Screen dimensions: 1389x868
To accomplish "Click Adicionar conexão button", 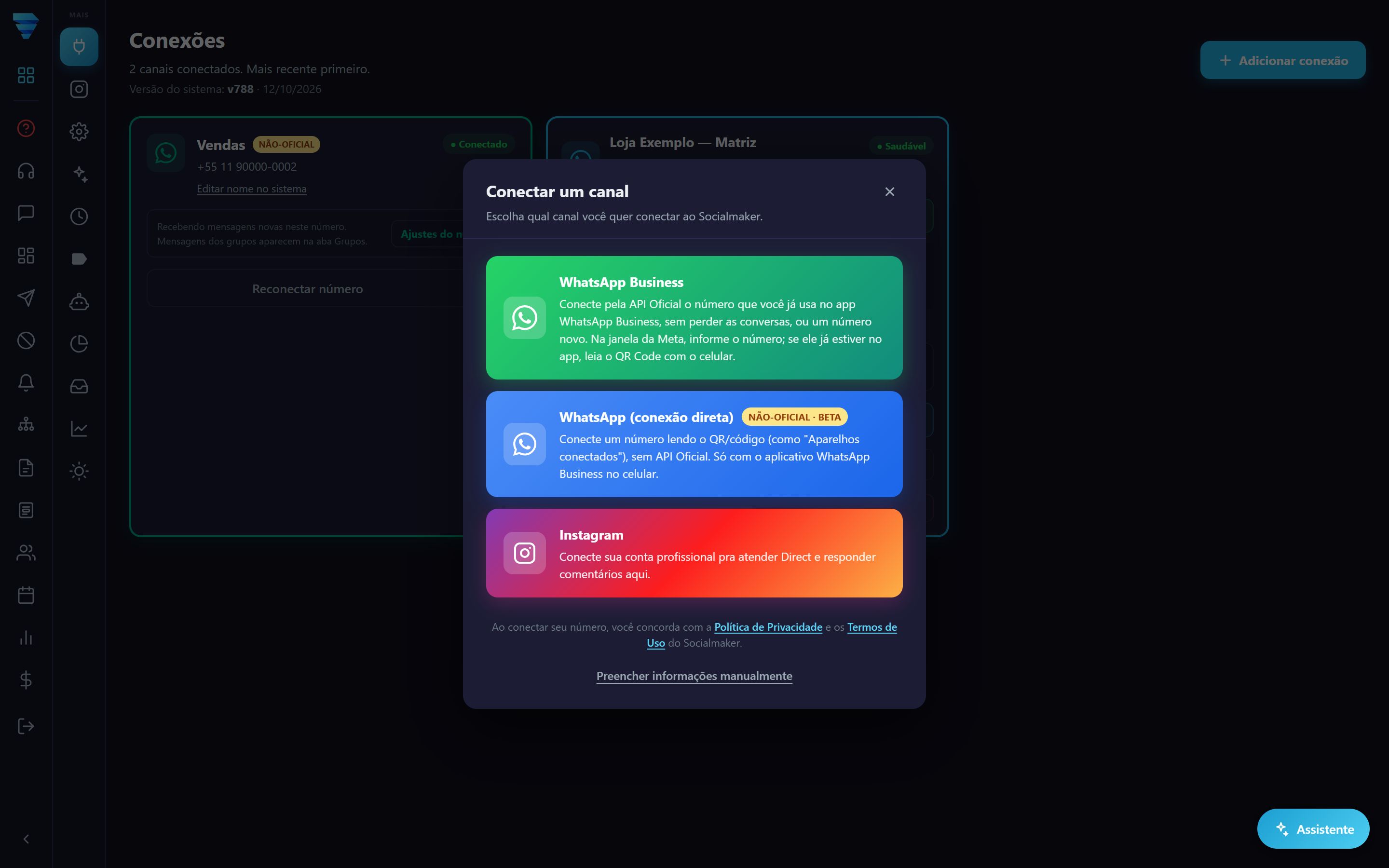I will (1282, 60).
